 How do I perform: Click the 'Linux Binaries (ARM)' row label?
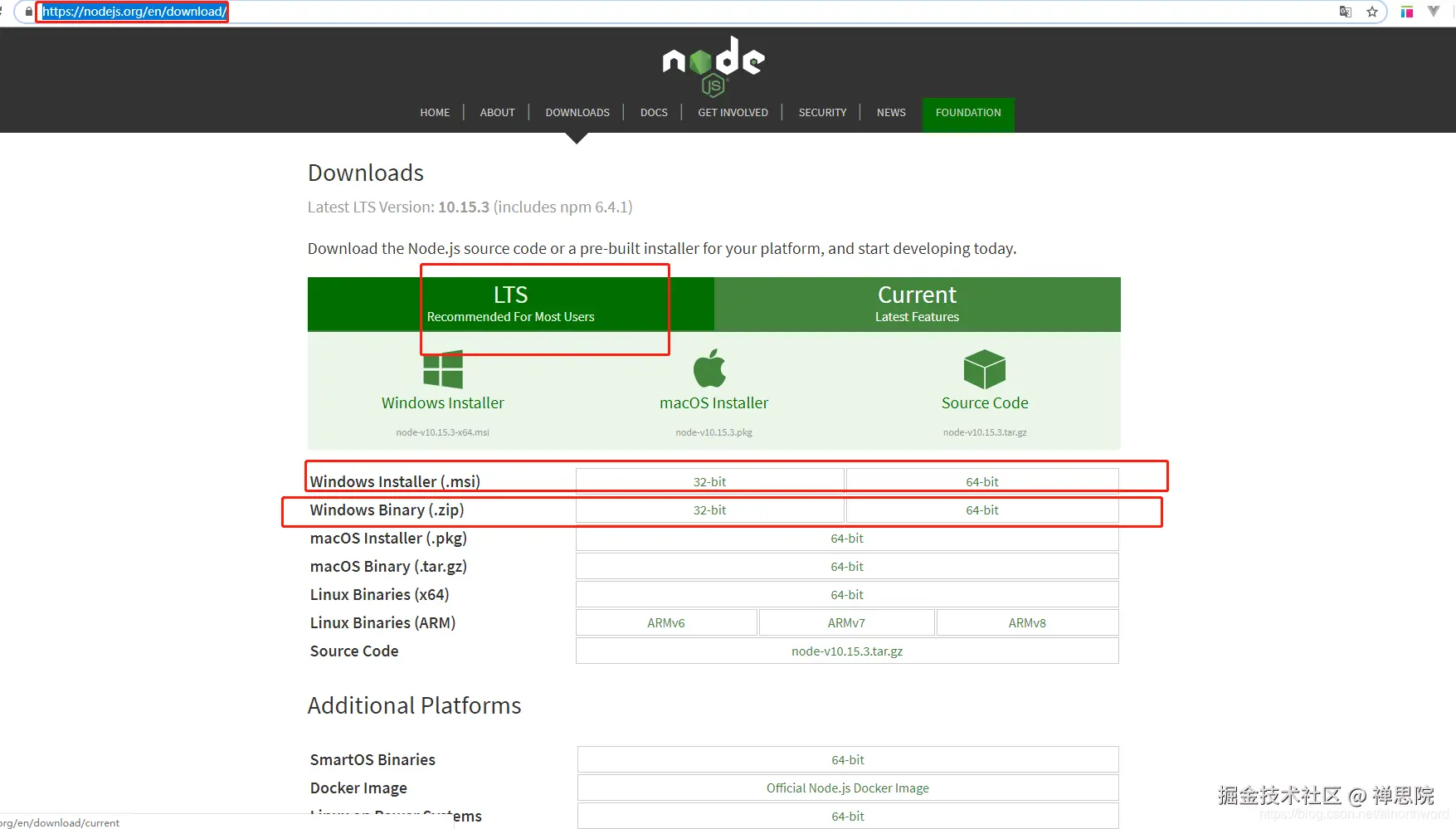tap(383, 623)
